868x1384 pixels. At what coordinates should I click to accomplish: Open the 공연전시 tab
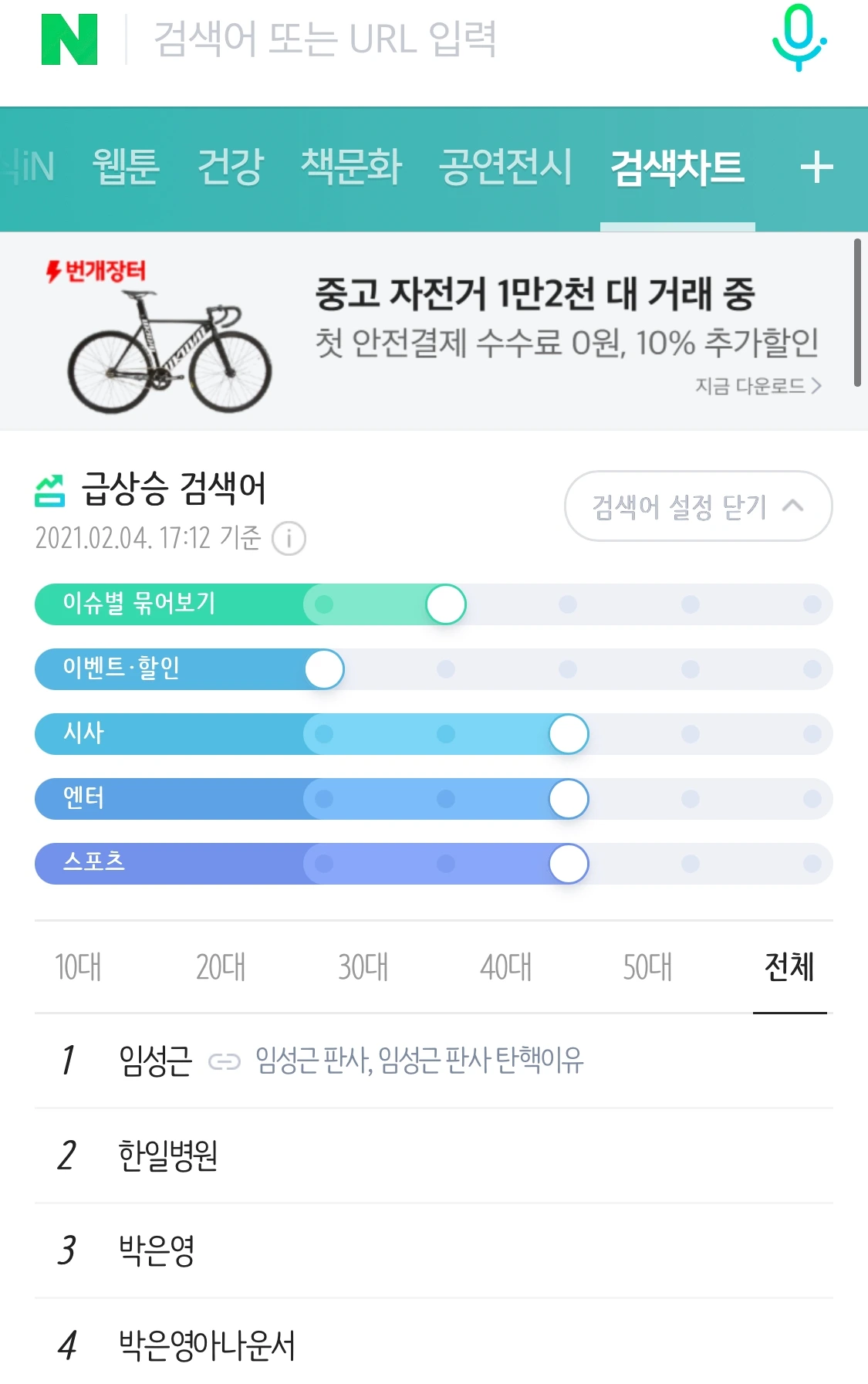[x=505, y=167]
